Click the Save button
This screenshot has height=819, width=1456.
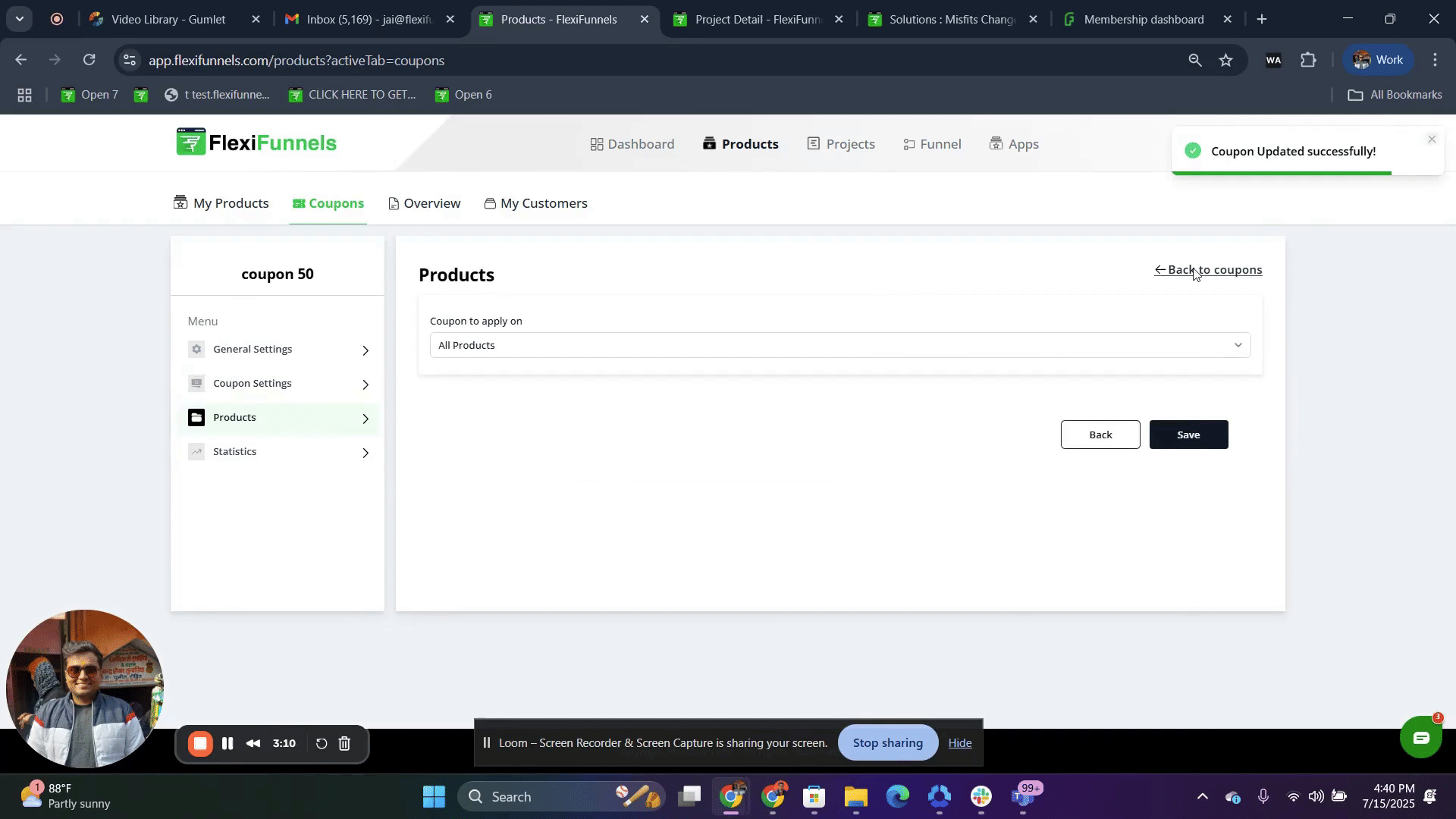click(x=1188, y=435)
